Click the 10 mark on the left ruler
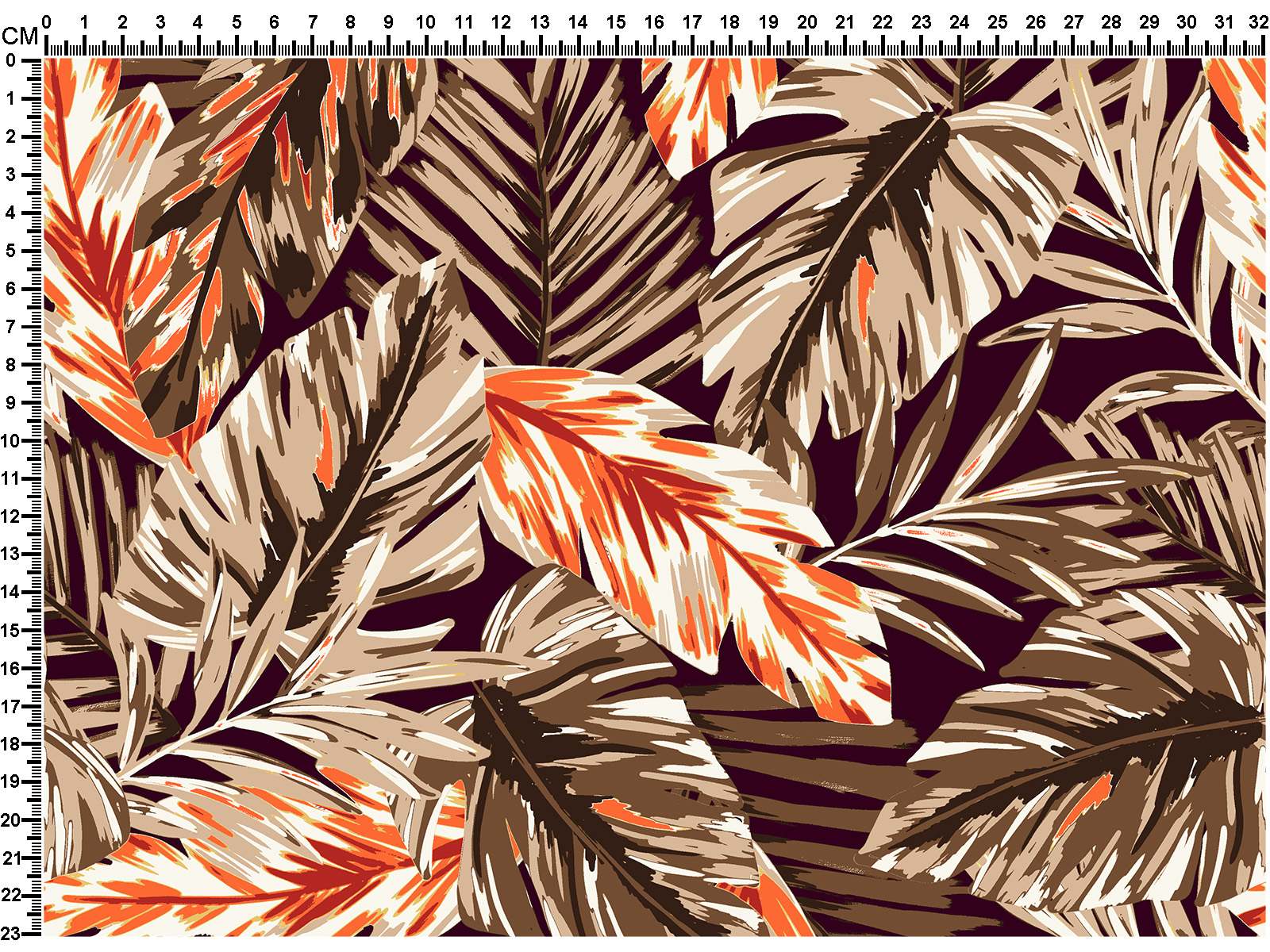Viewport: 1270px width, 952px height. click(x=10, y=441)
